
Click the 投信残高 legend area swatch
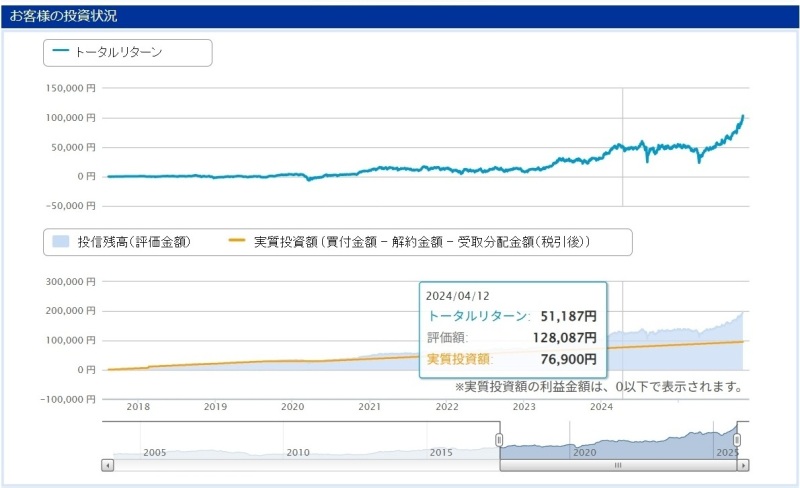pyautogui.click(x=61, y=242)
